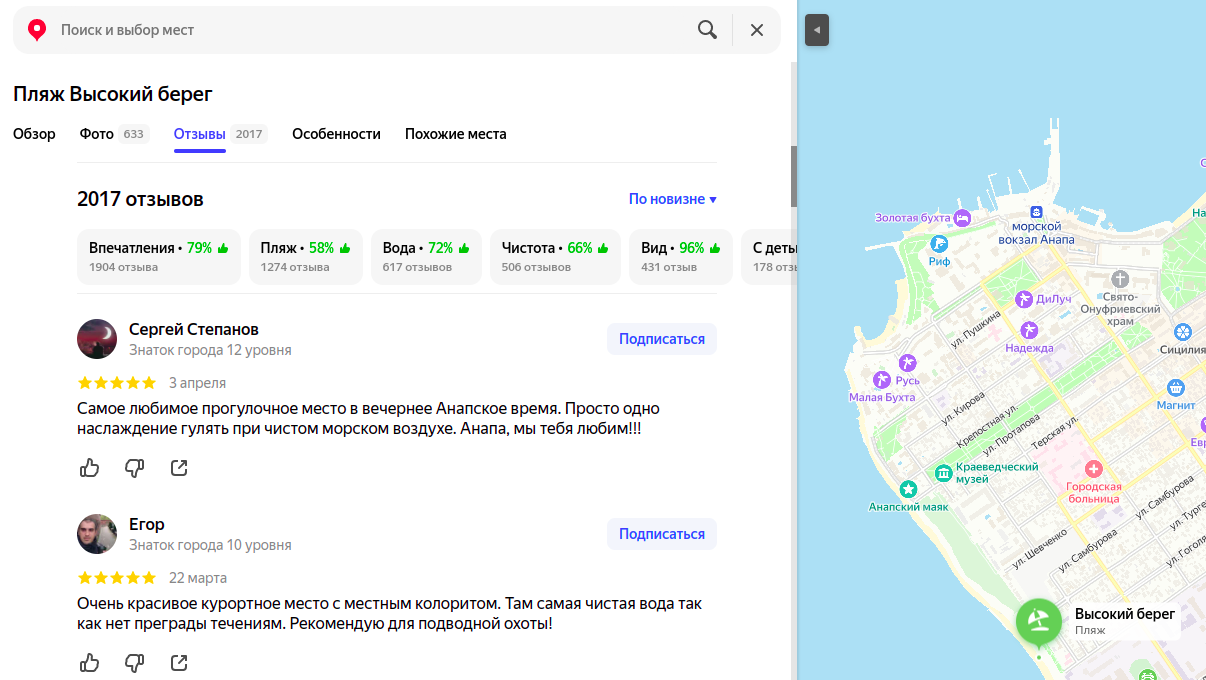This screenshot has height=680, width=1206.
Task: Click ДиЛуч beach marker on map
Action: [x=1023, y=299]
